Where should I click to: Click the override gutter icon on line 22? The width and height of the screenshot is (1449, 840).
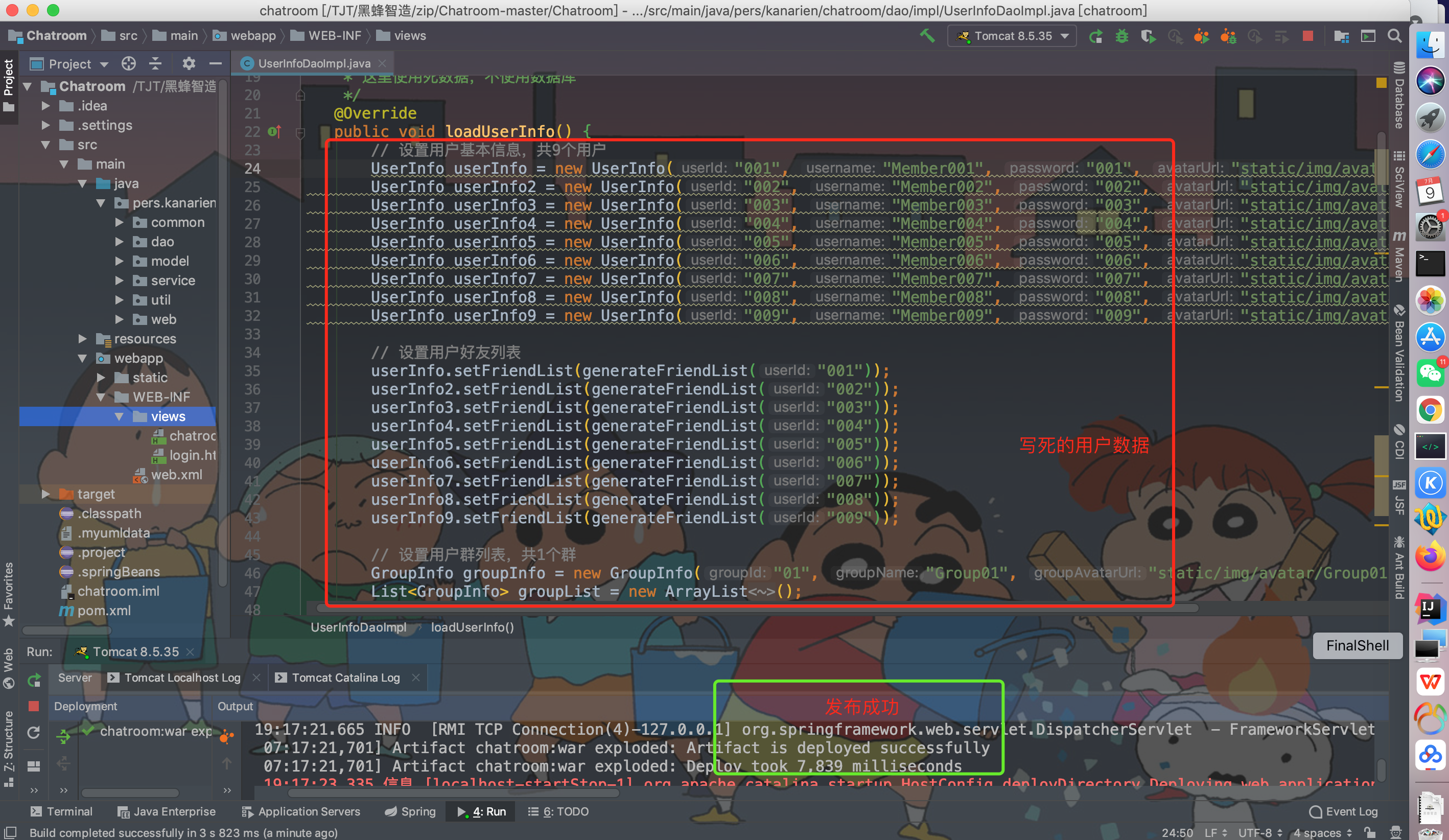pyautogui.click(x=275, y=132)
